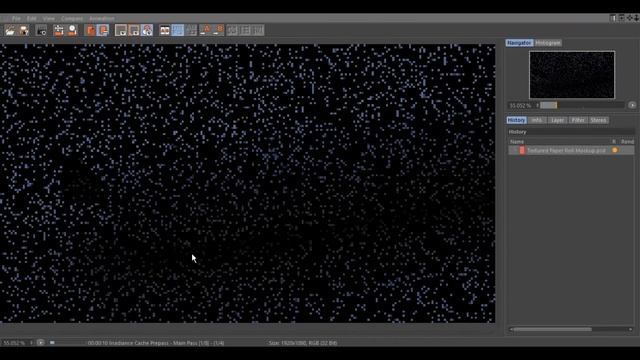The height and width of the screenshot is (360, 640).
Task: Toggle the highlighted orange channel display icon
Action: tap(103, 30)
